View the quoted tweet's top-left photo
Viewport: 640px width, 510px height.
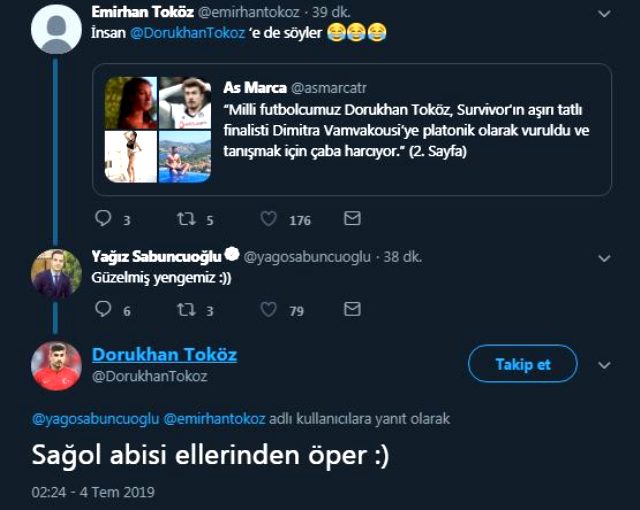[x=130, y=103]
